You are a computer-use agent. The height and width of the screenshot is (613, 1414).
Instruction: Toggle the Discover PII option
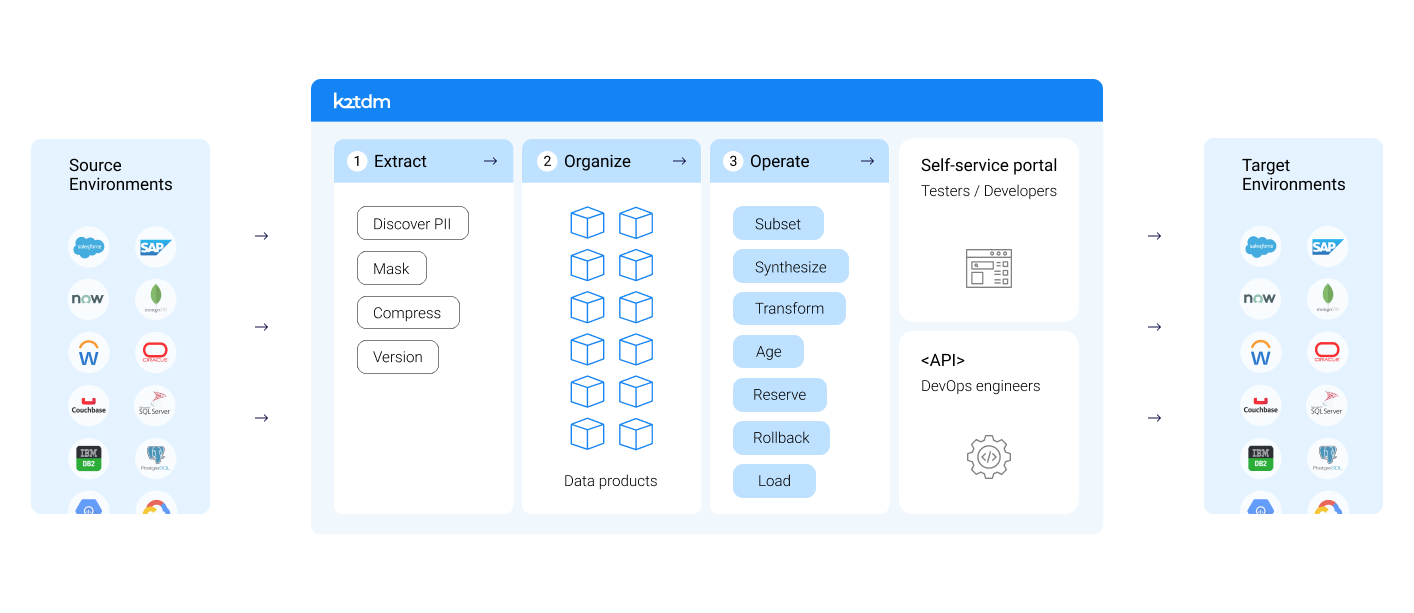click(412, 223)
